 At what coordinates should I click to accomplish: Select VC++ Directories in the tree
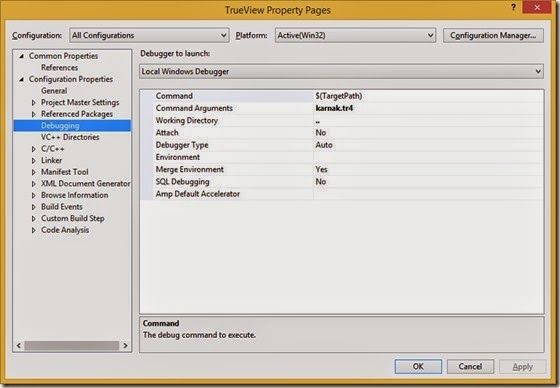click(x=70, y=137)
